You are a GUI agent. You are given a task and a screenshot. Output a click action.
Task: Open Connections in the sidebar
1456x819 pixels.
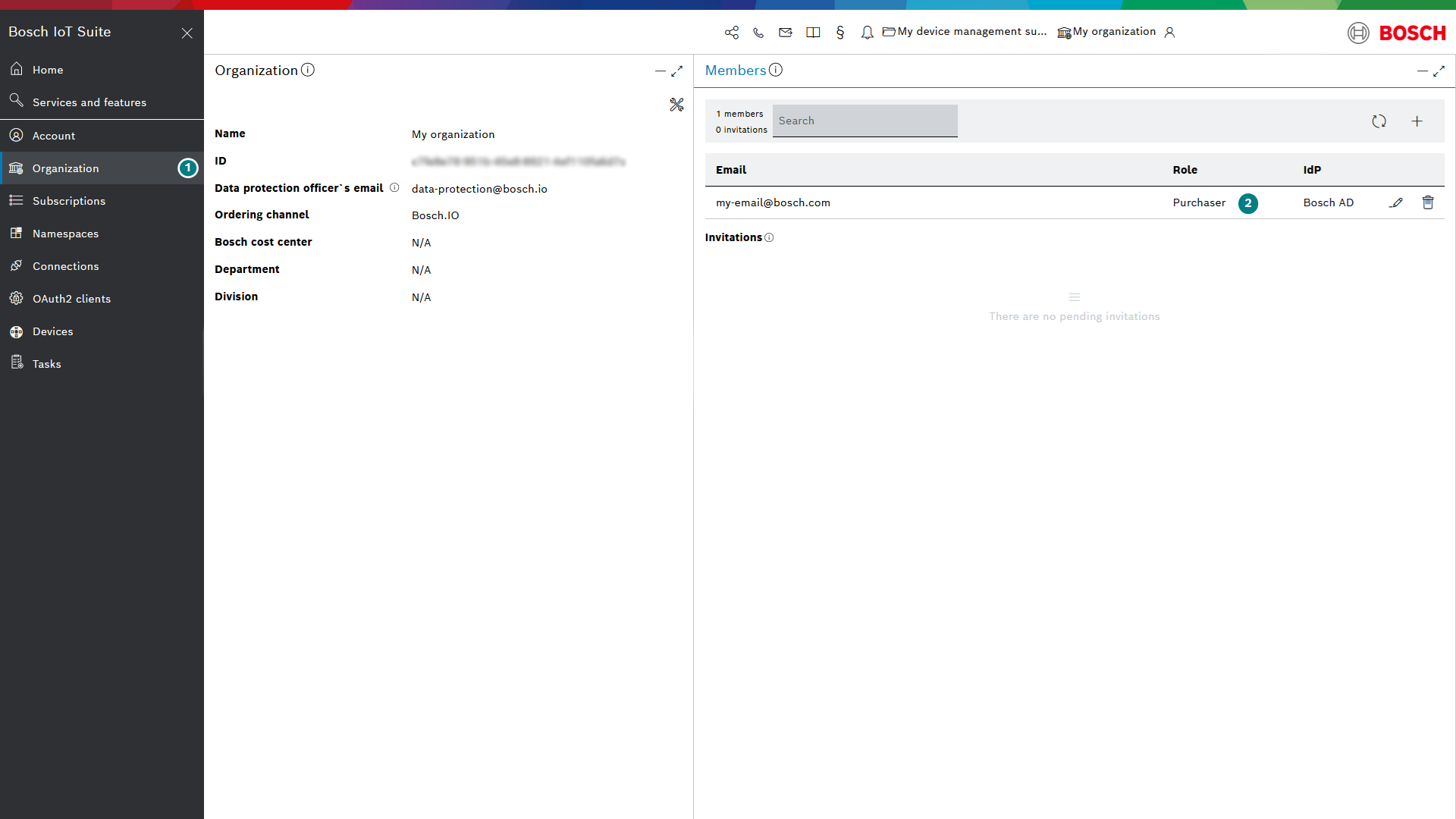click(102, 266)
